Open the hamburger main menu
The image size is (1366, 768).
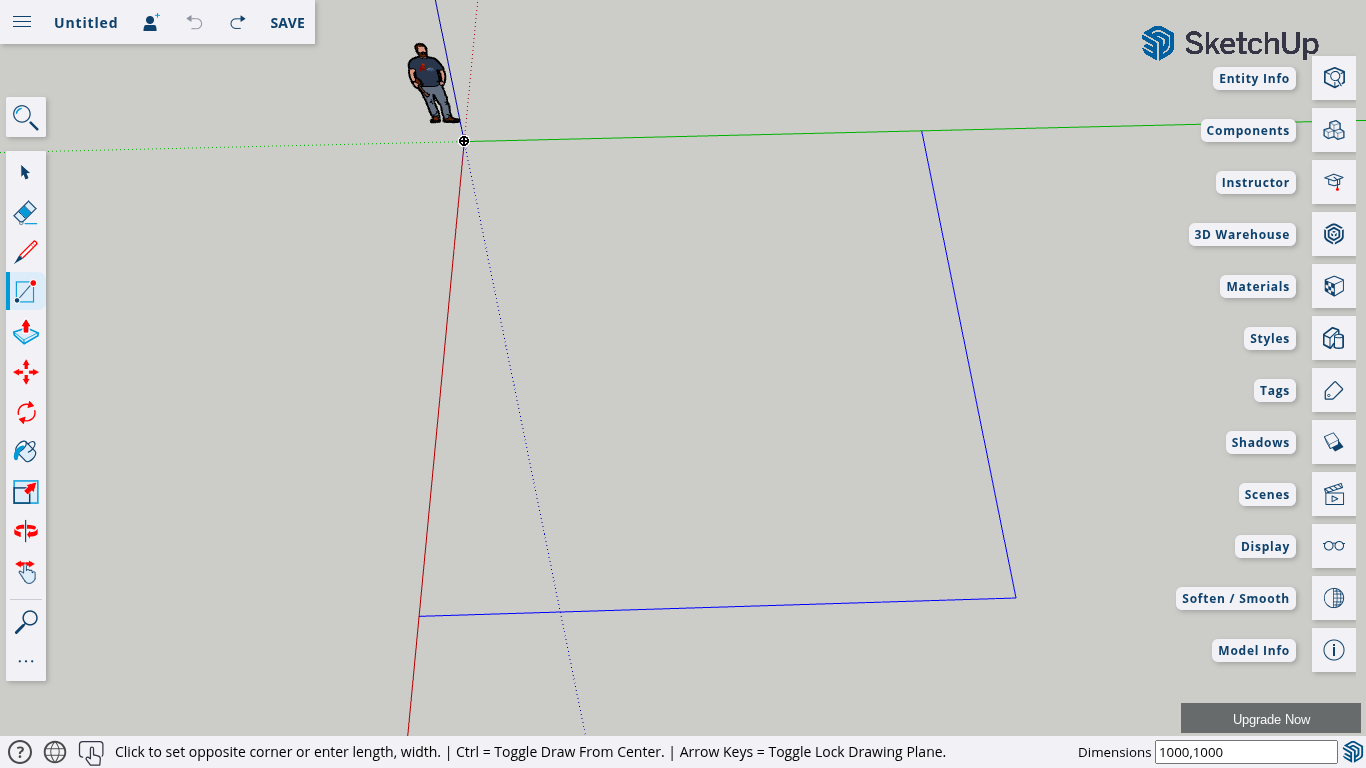(22, 22)
